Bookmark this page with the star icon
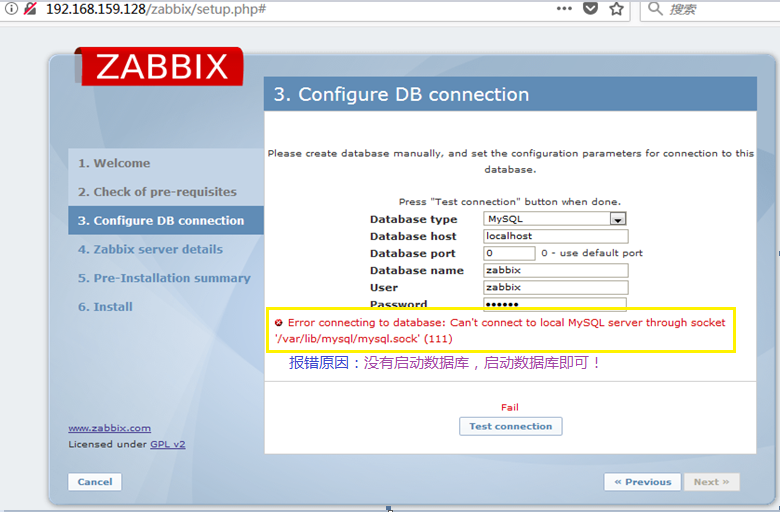This screenshot has width=780, height=512. [x=616, y=9]
